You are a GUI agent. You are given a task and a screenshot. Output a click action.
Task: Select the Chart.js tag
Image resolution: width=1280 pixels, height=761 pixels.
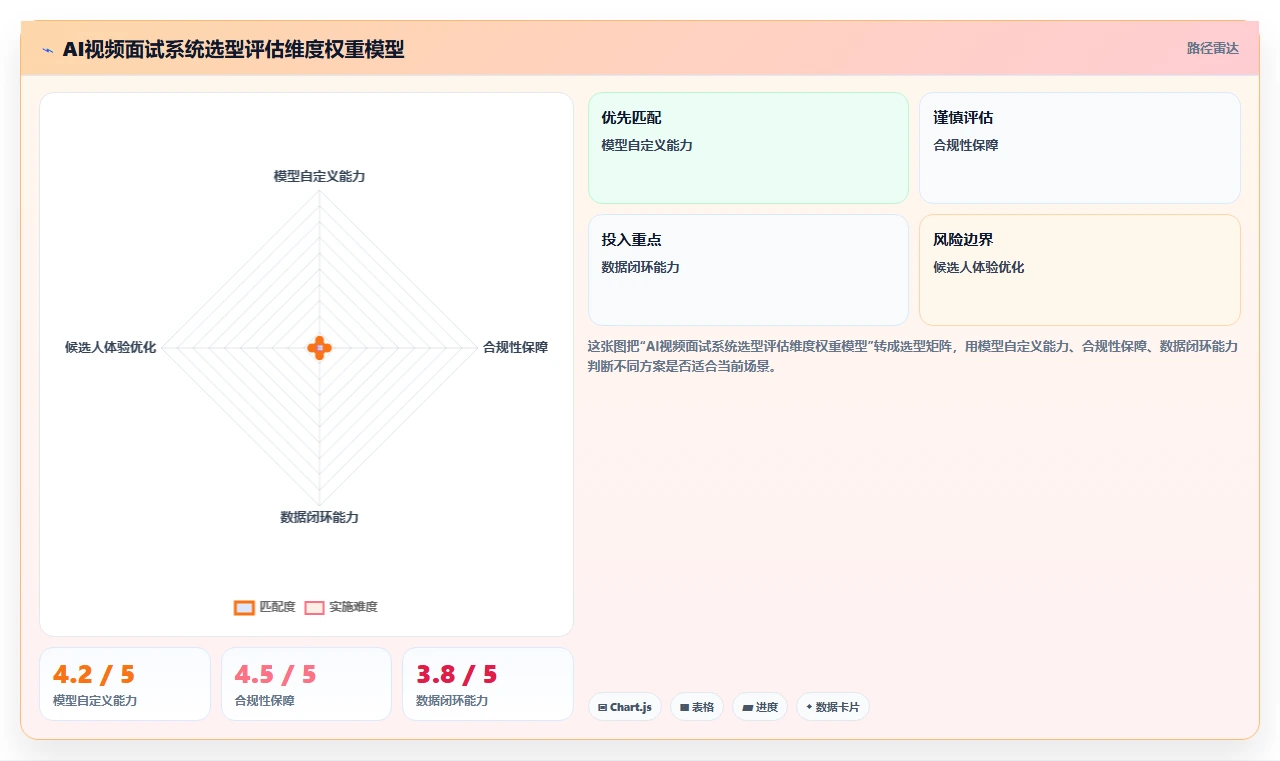(624, 707)
